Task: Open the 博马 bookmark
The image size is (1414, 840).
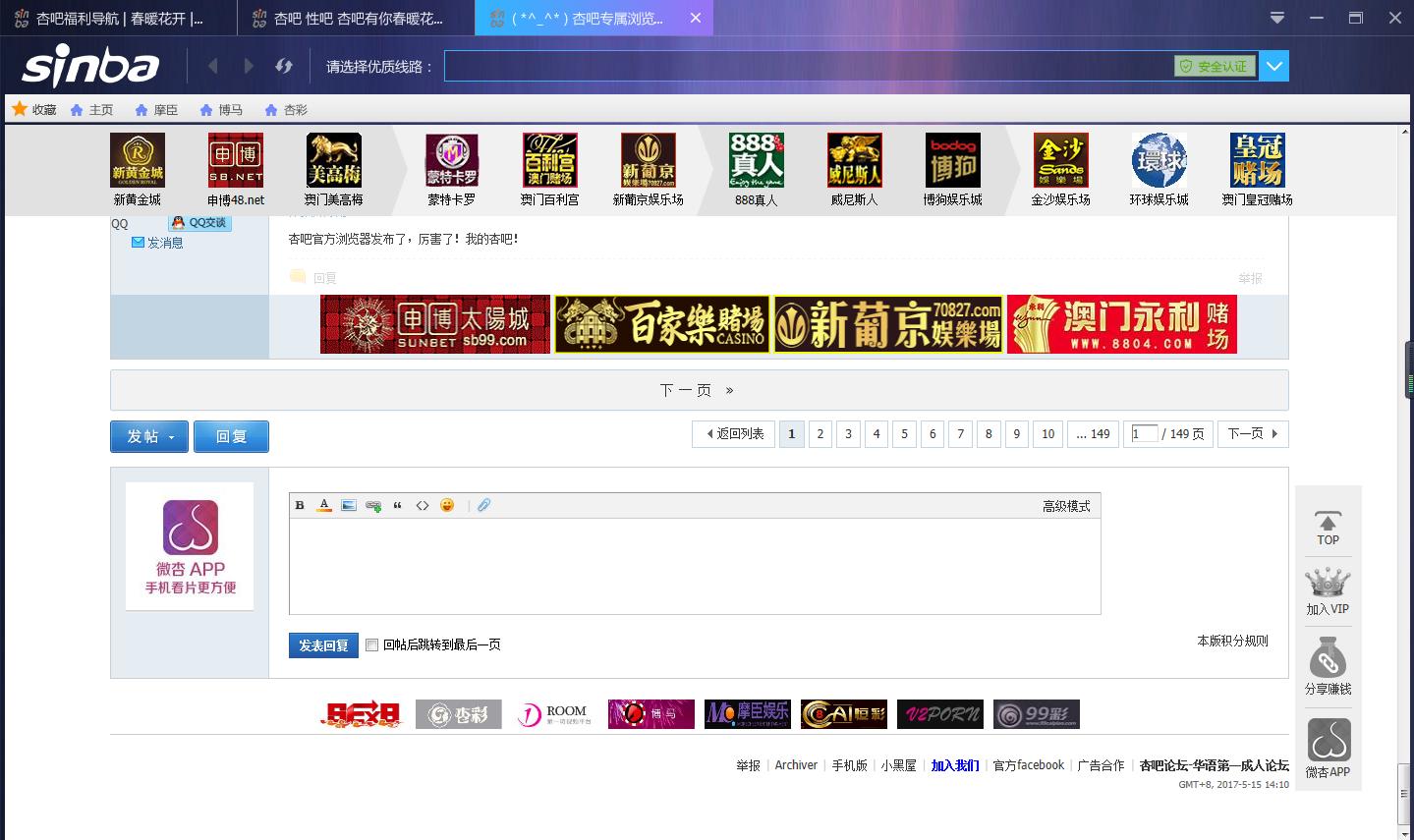Action: pyautogui.click(x=222, y=109)
